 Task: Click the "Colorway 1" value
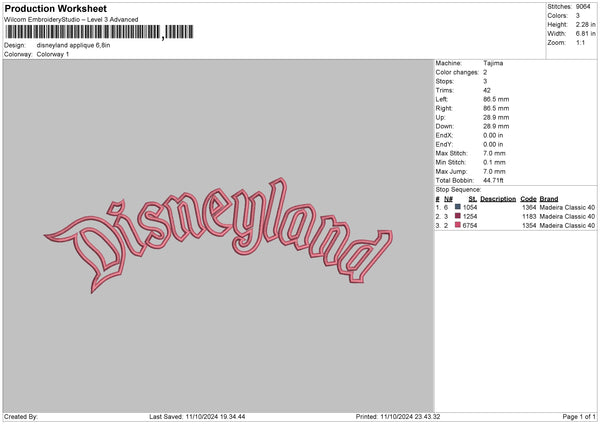pos(53,54)
